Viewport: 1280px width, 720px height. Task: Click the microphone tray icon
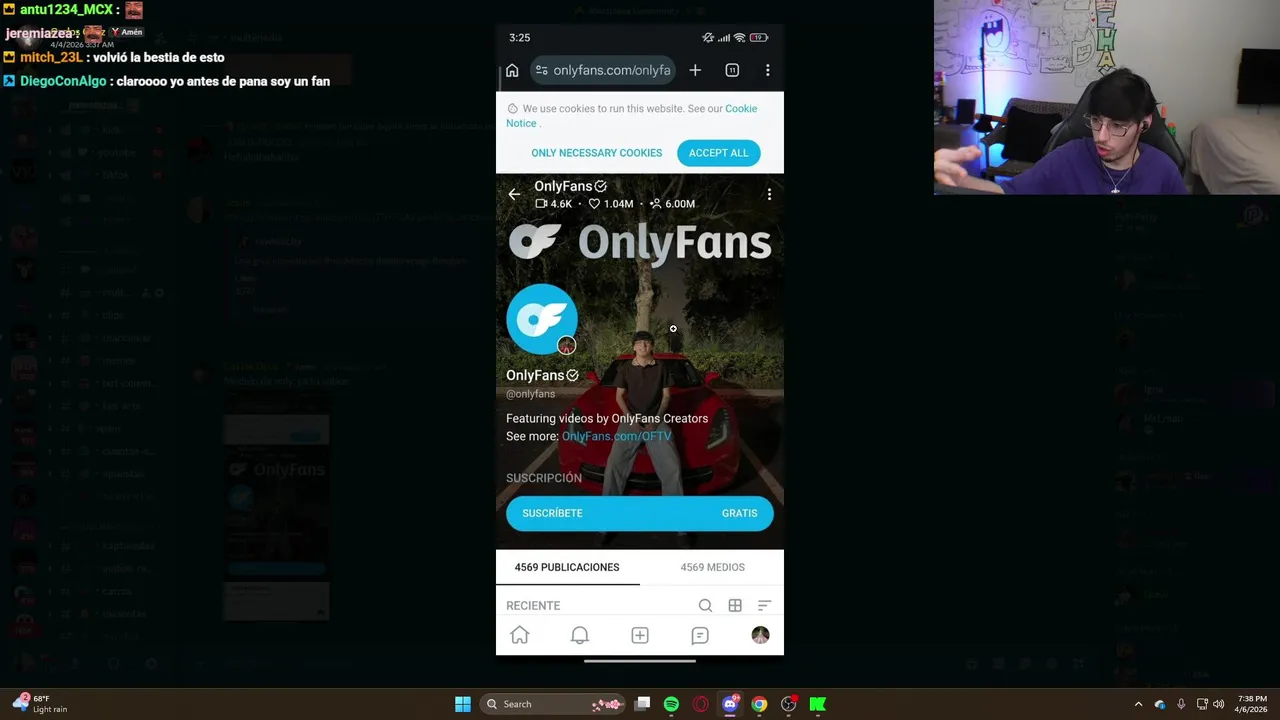1181,704
